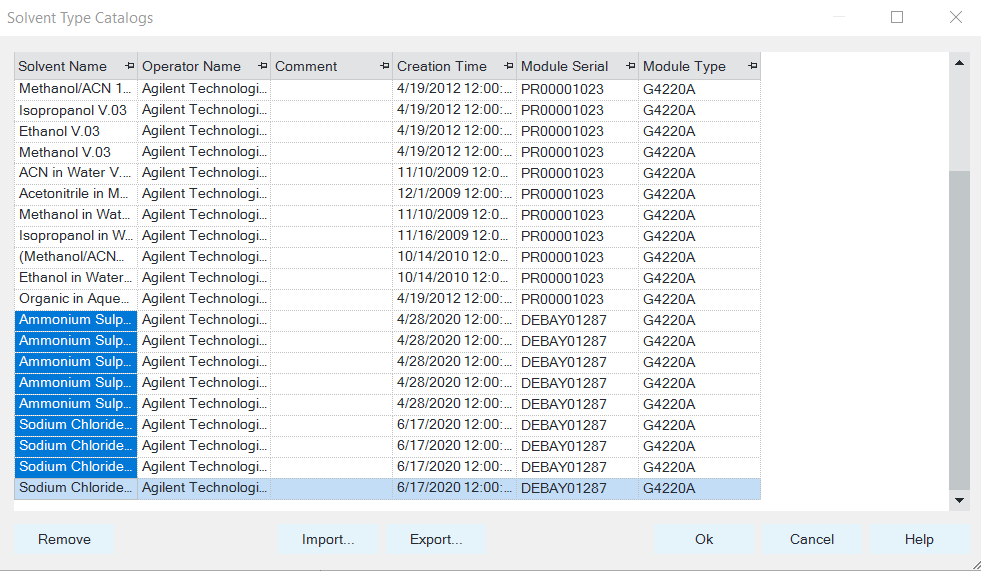Click the pin icon in Module Type header
Screen dimensions: 981x571
pos(752,66)
